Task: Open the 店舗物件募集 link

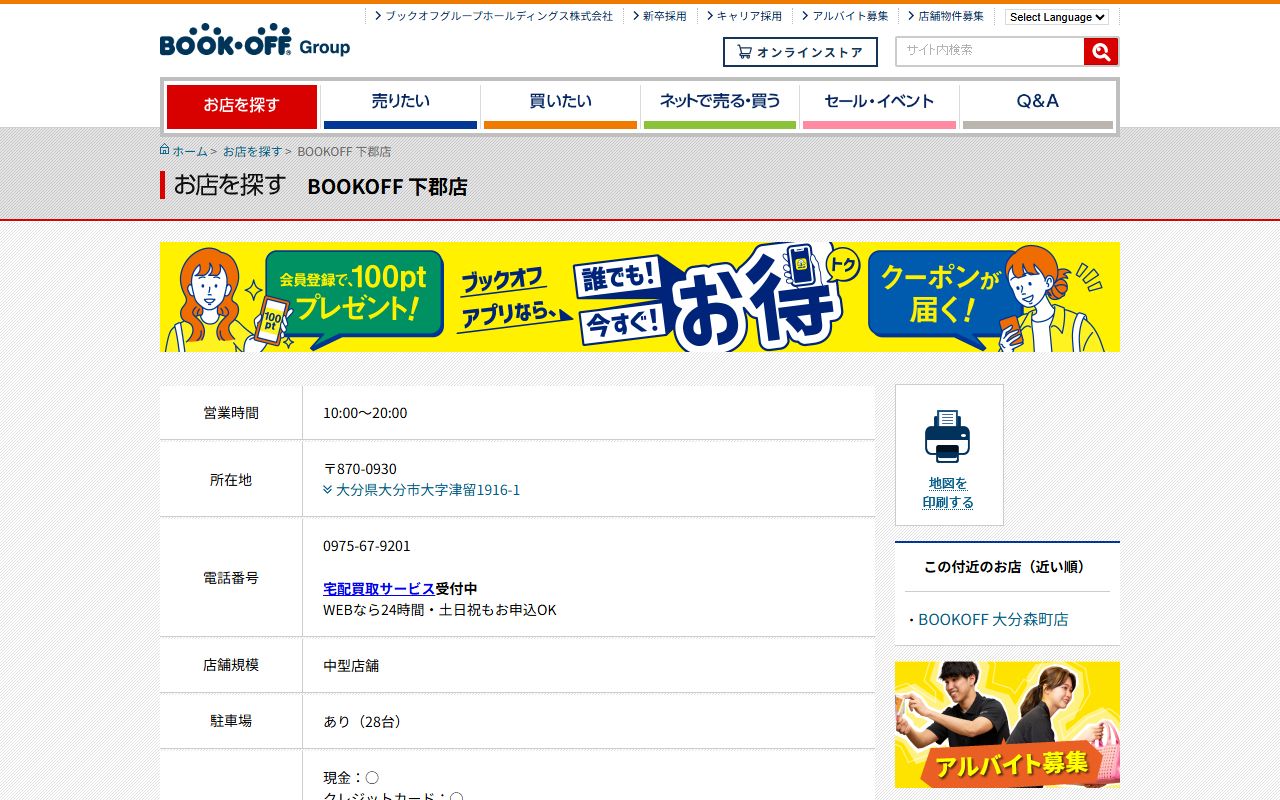Action: (950, 17)
